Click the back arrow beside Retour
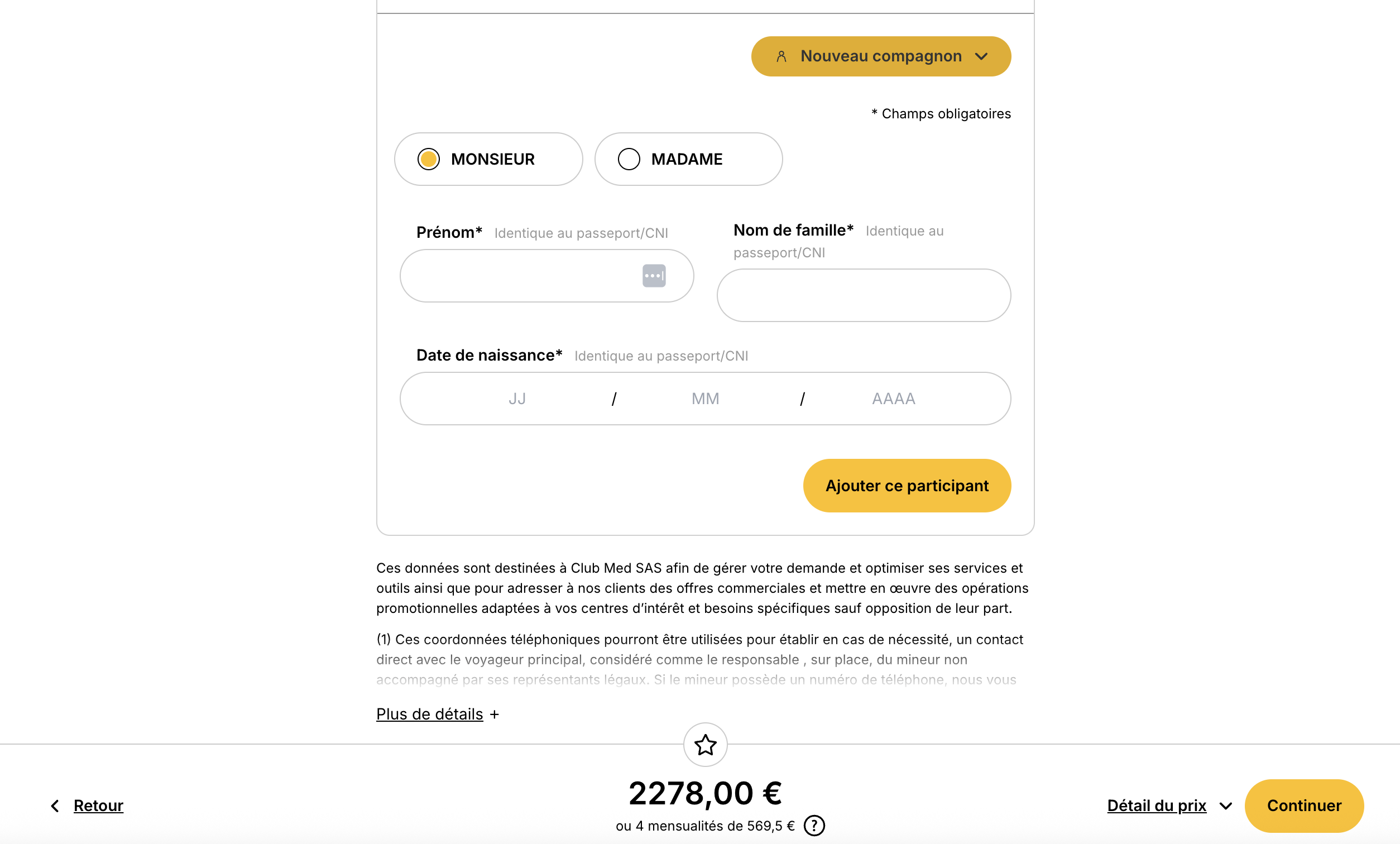The height and width of the screenshot is (844, 1400). (x=55, y=805)
